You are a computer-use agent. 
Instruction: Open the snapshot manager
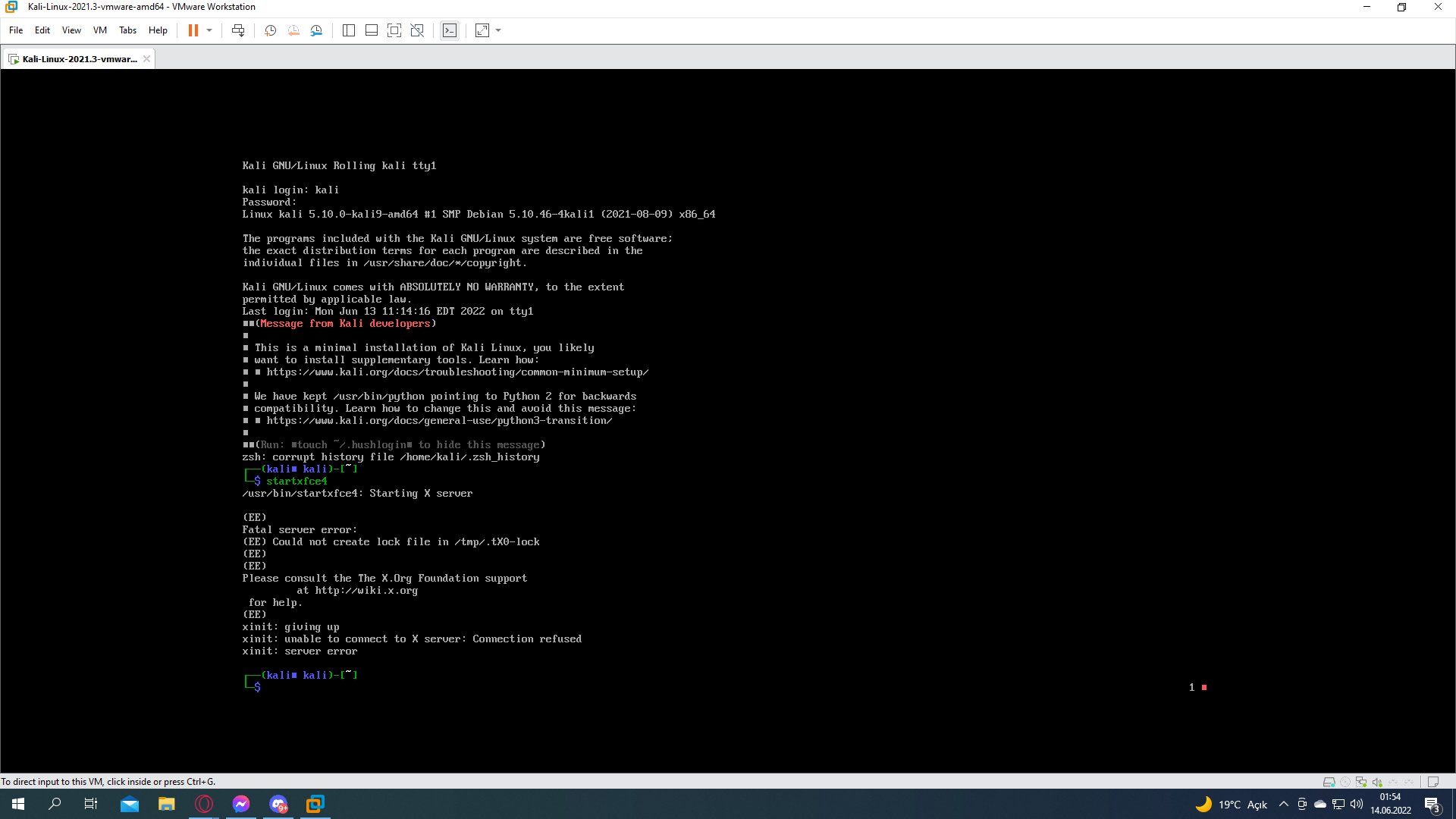pos(317,30)
